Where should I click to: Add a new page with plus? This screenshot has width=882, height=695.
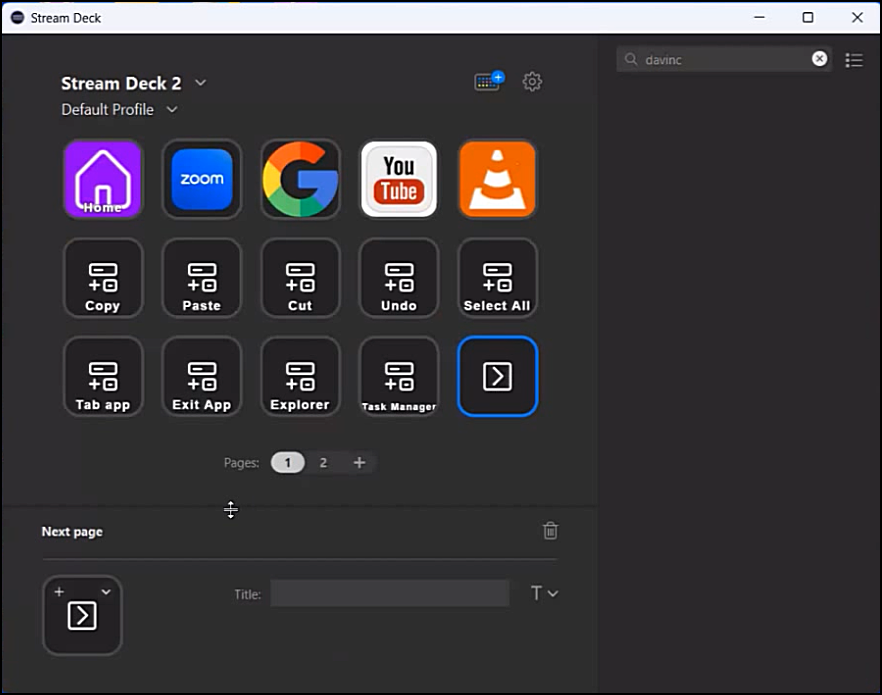[359, 462]
